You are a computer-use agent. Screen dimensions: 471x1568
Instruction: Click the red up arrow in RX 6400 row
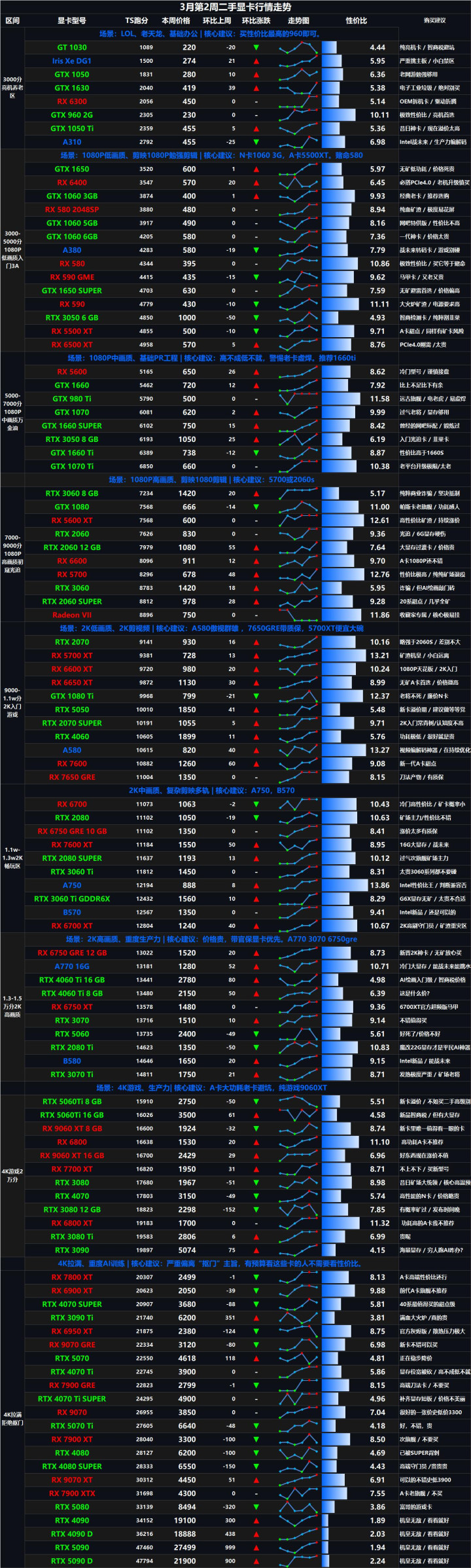256,183
